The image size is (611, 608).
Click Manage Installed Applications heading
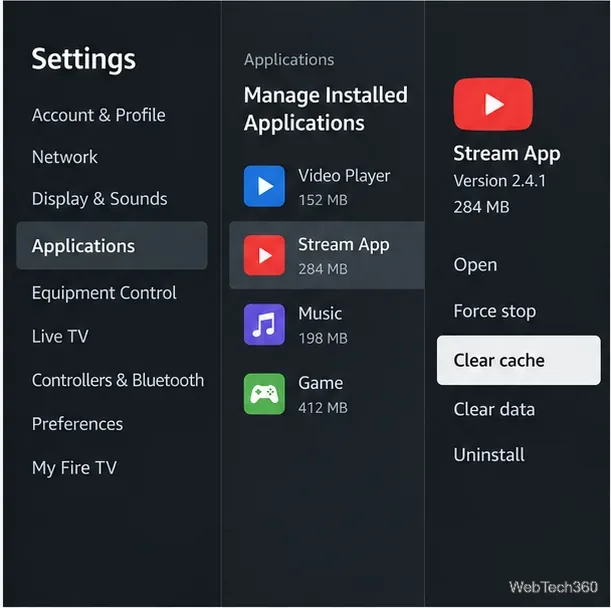(x=326, y=109)
